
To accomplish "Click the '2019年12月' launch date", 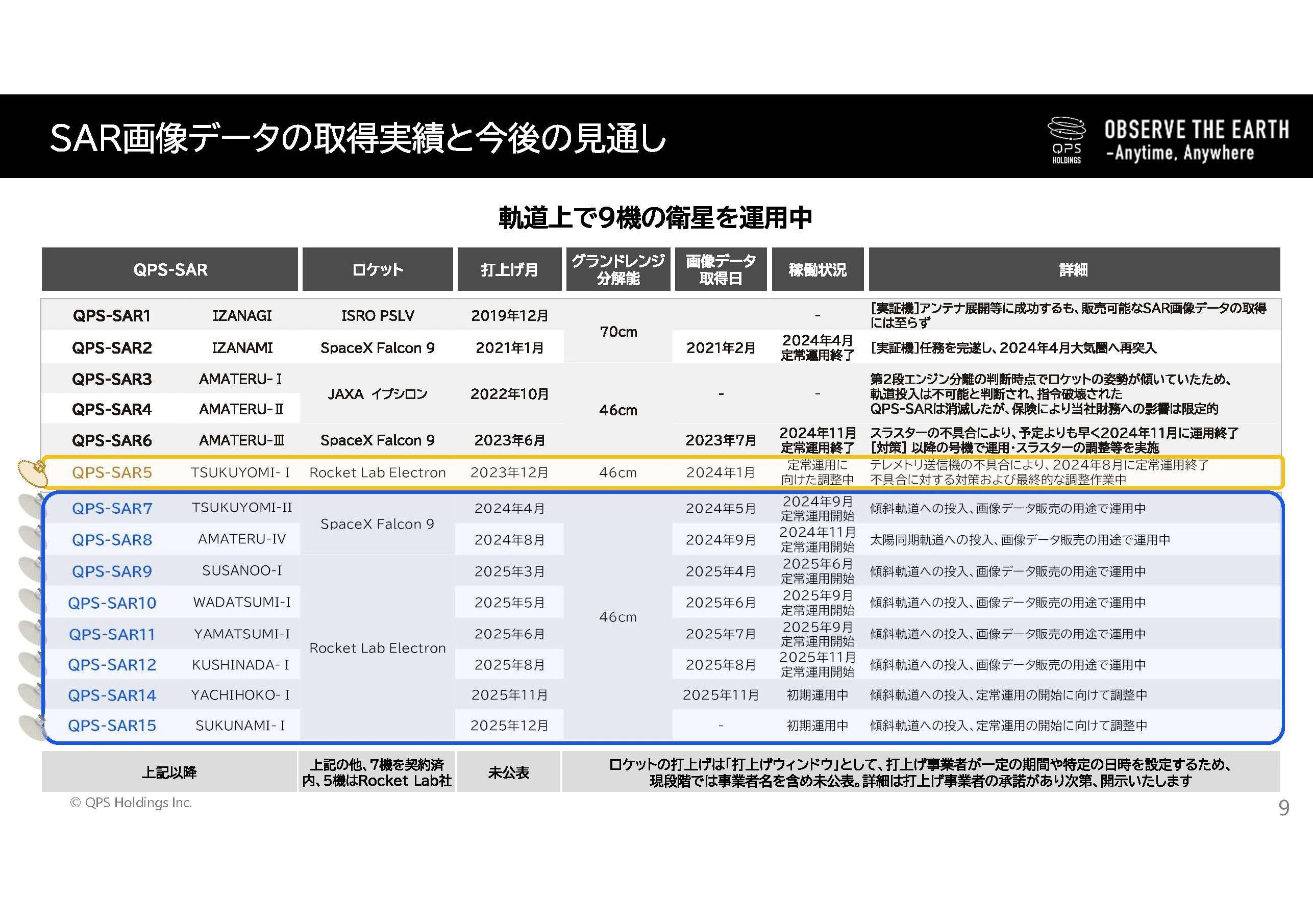I will pyautogui.click(x=509, y=316).
